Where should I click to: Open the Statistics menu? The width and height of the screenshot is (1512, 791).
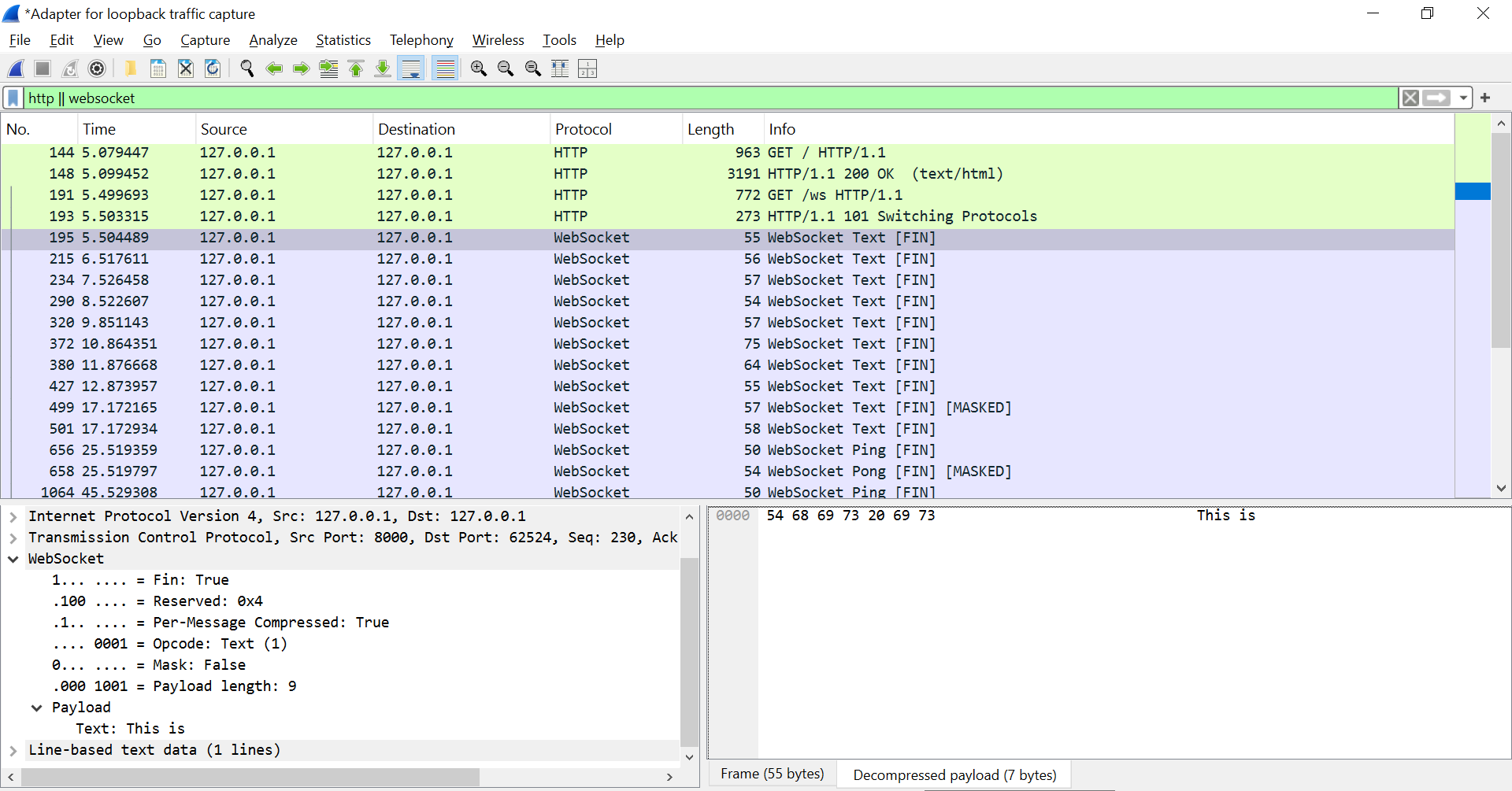[343, 40]
